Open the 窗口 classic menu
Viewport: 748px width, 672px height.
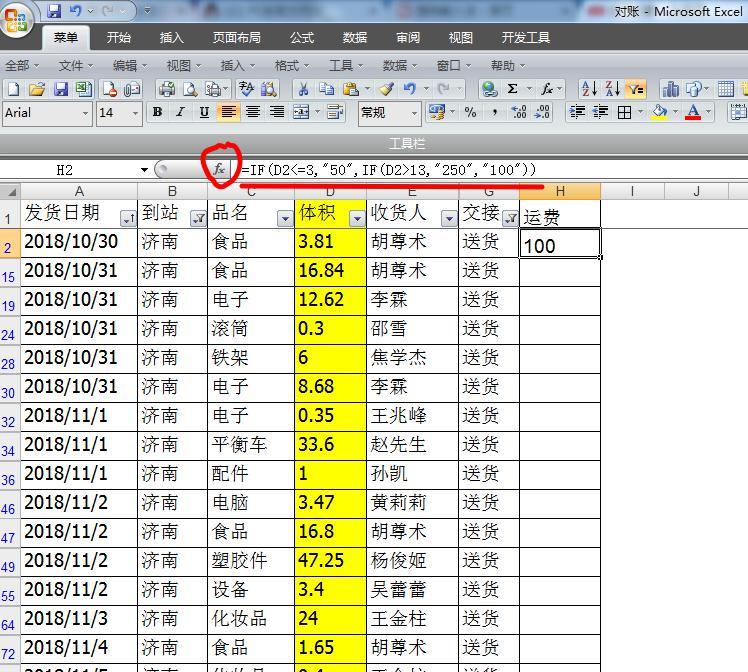[454, 65]
